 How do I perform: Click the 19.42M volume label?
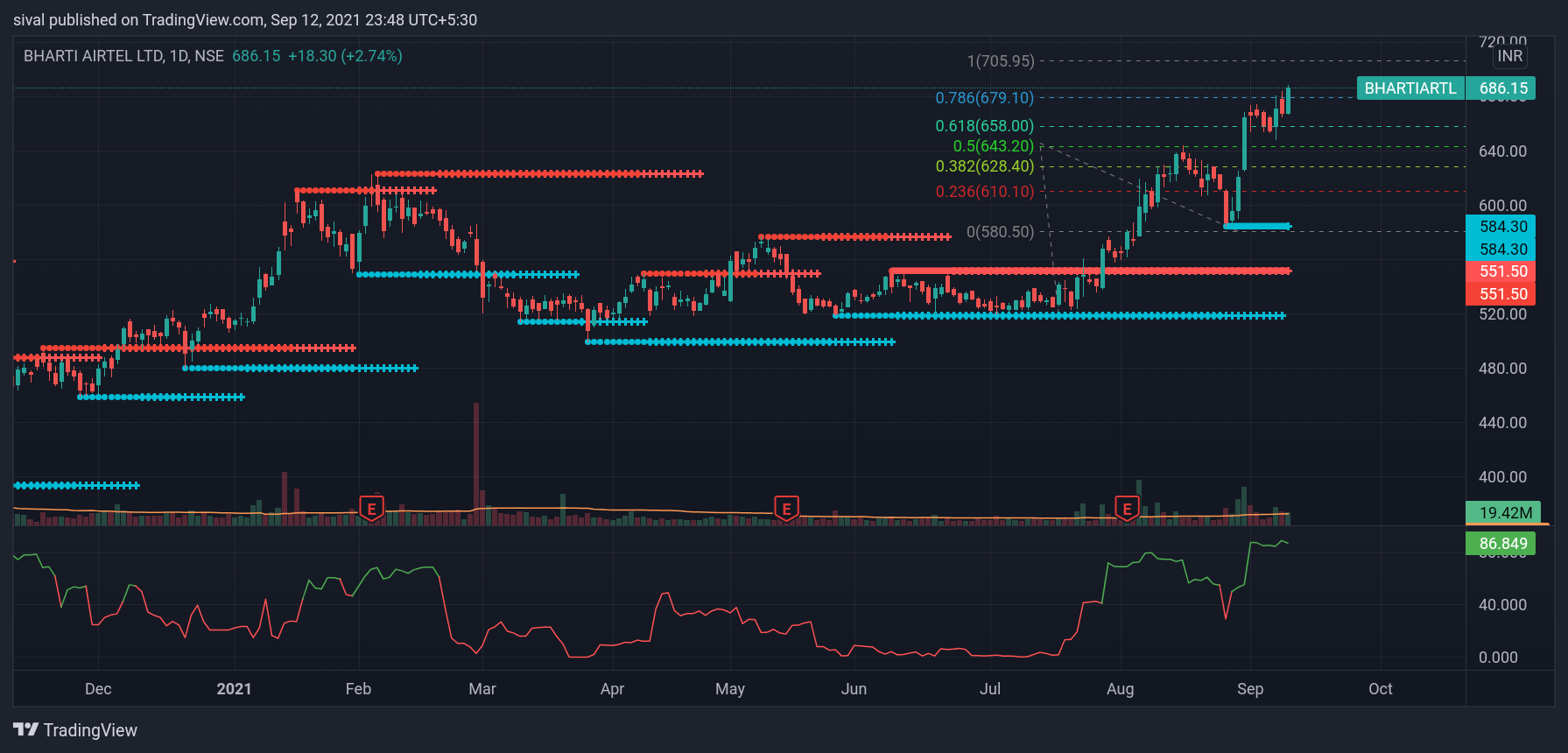point(1505,513)
